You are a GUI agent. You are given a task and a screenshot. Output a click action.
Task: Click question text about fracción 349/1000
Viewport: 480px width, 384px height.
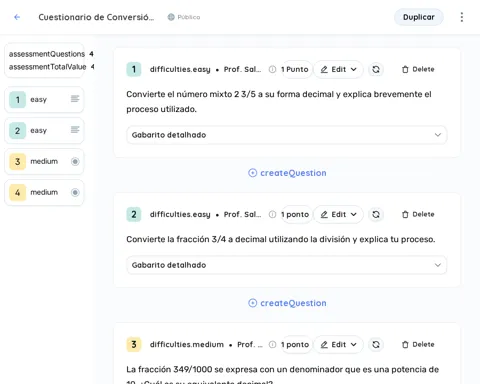pyautogui.click(x=282, y=375)
